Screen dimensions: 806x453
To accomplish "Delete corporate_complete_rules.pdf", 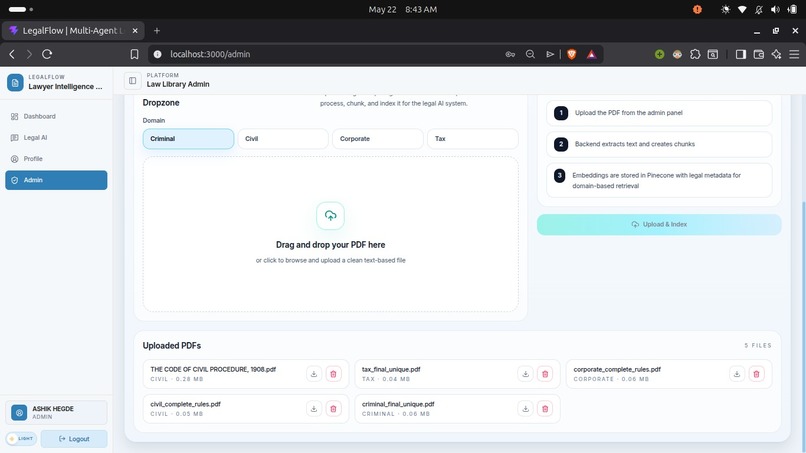I will point(756,374).
